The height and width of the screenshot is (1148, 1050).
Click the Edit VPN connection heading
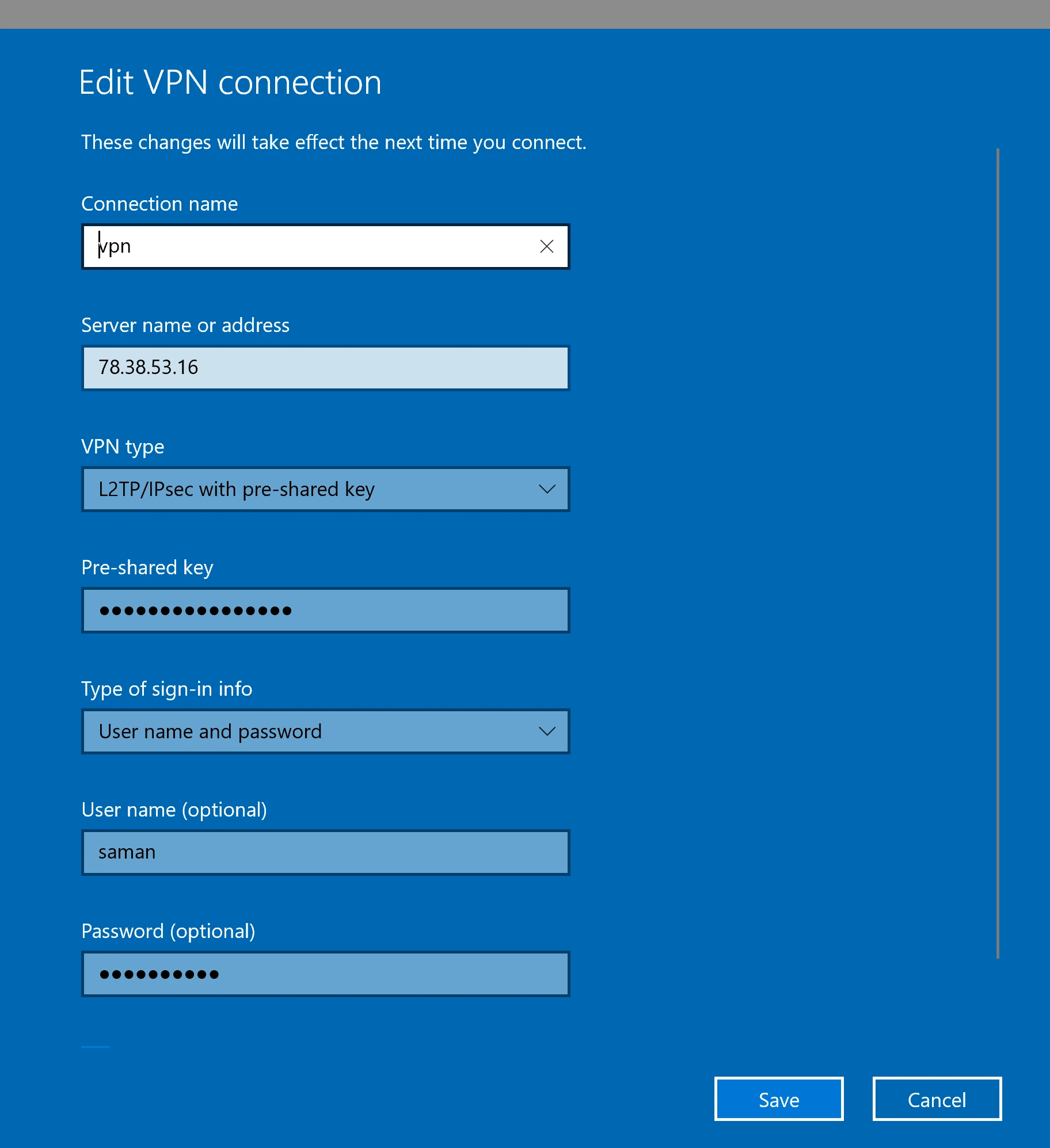pyautogui.click(x=230, y=82)
